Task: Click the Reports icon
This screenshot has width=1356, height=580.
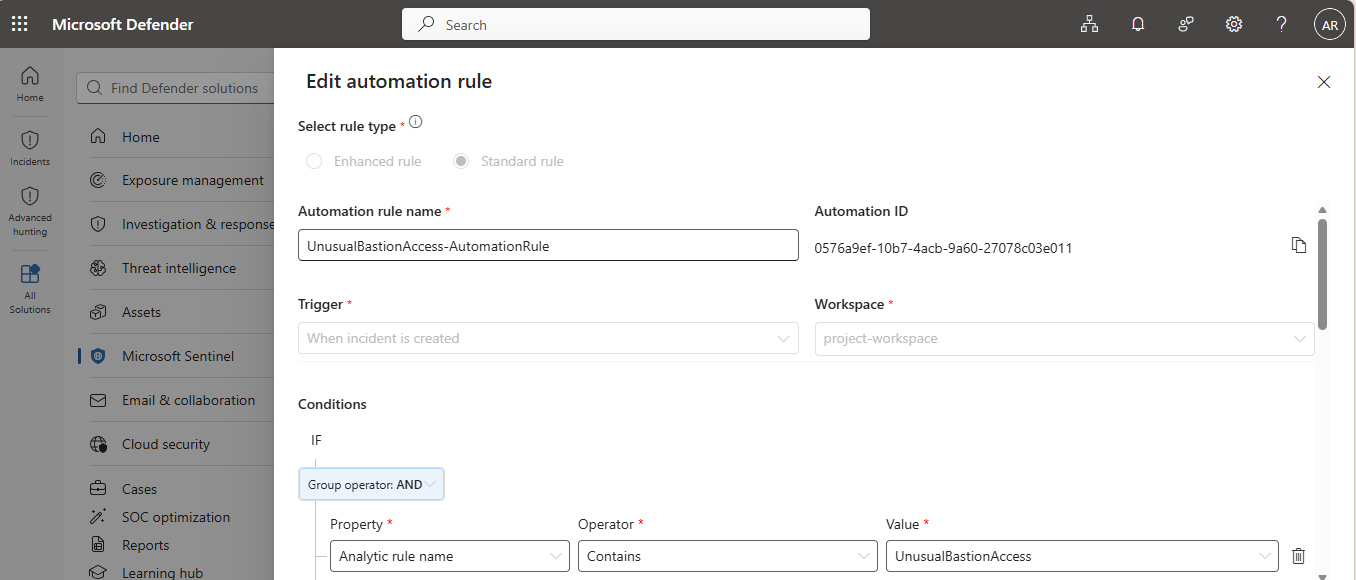Action: pyautogui.click(x=98, y=545)
